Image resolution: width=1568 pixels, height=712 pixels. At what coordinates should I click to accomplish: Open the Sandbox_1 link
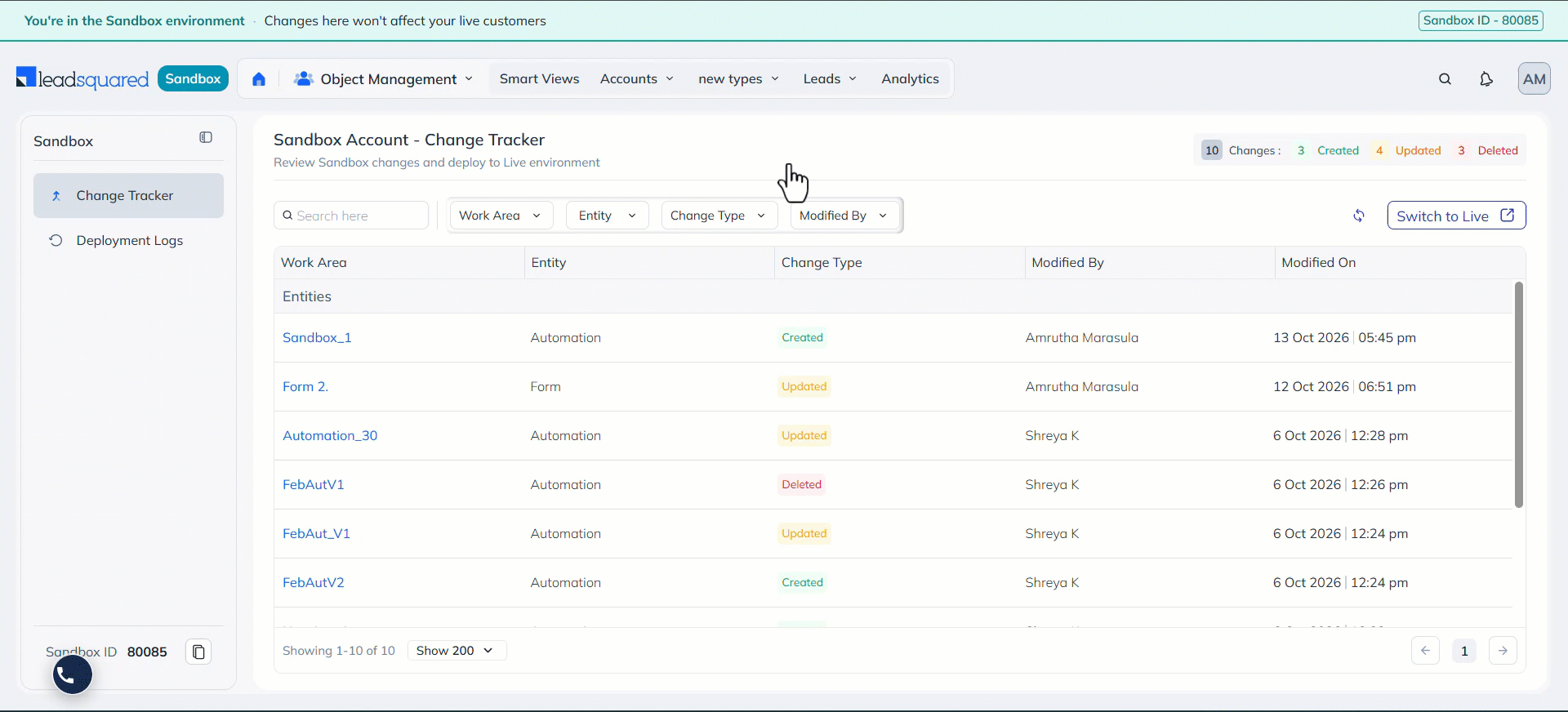point(317,338)
